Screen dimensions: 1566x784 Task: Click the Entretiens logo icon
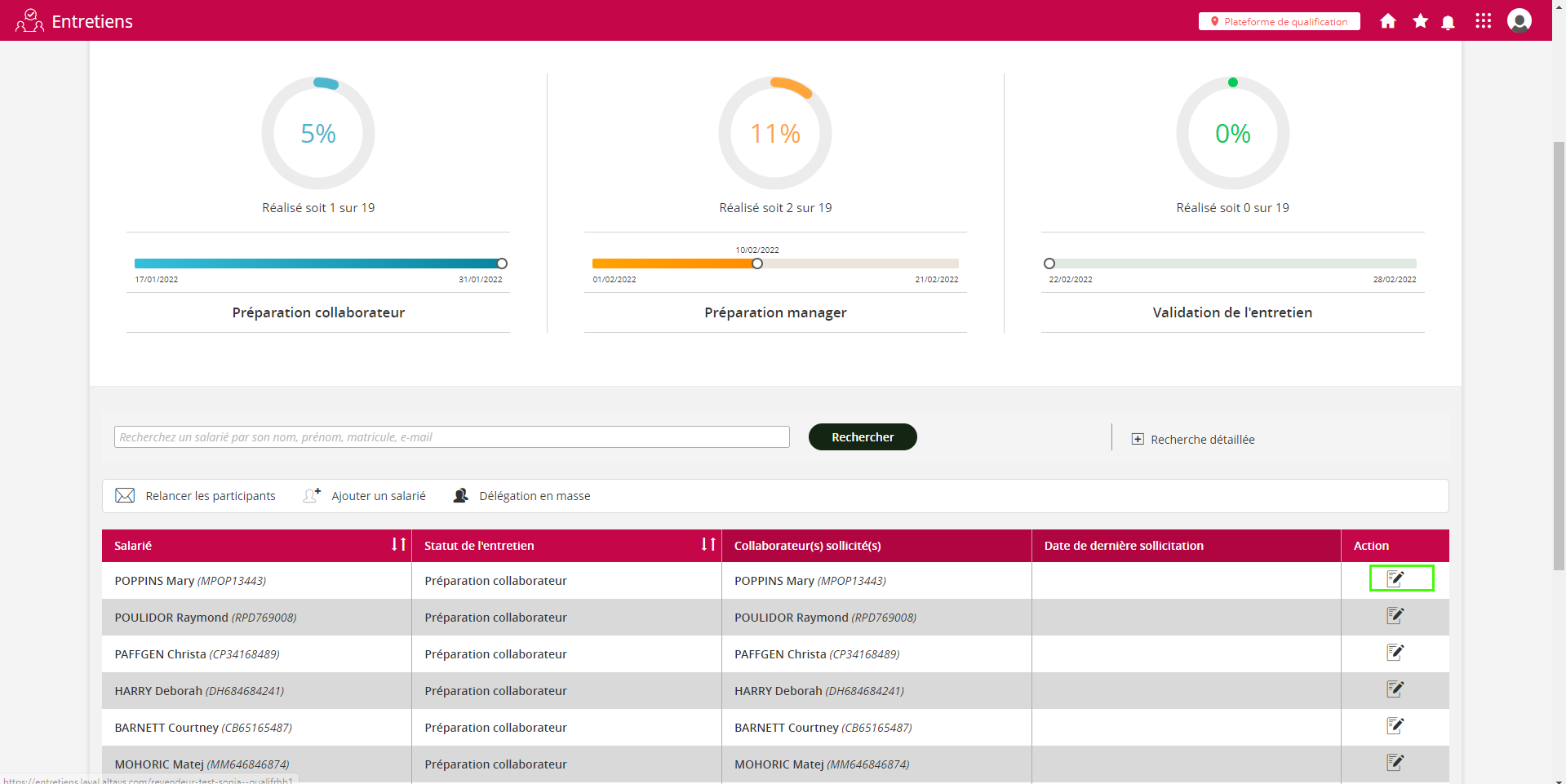click(x=29, y=21)
